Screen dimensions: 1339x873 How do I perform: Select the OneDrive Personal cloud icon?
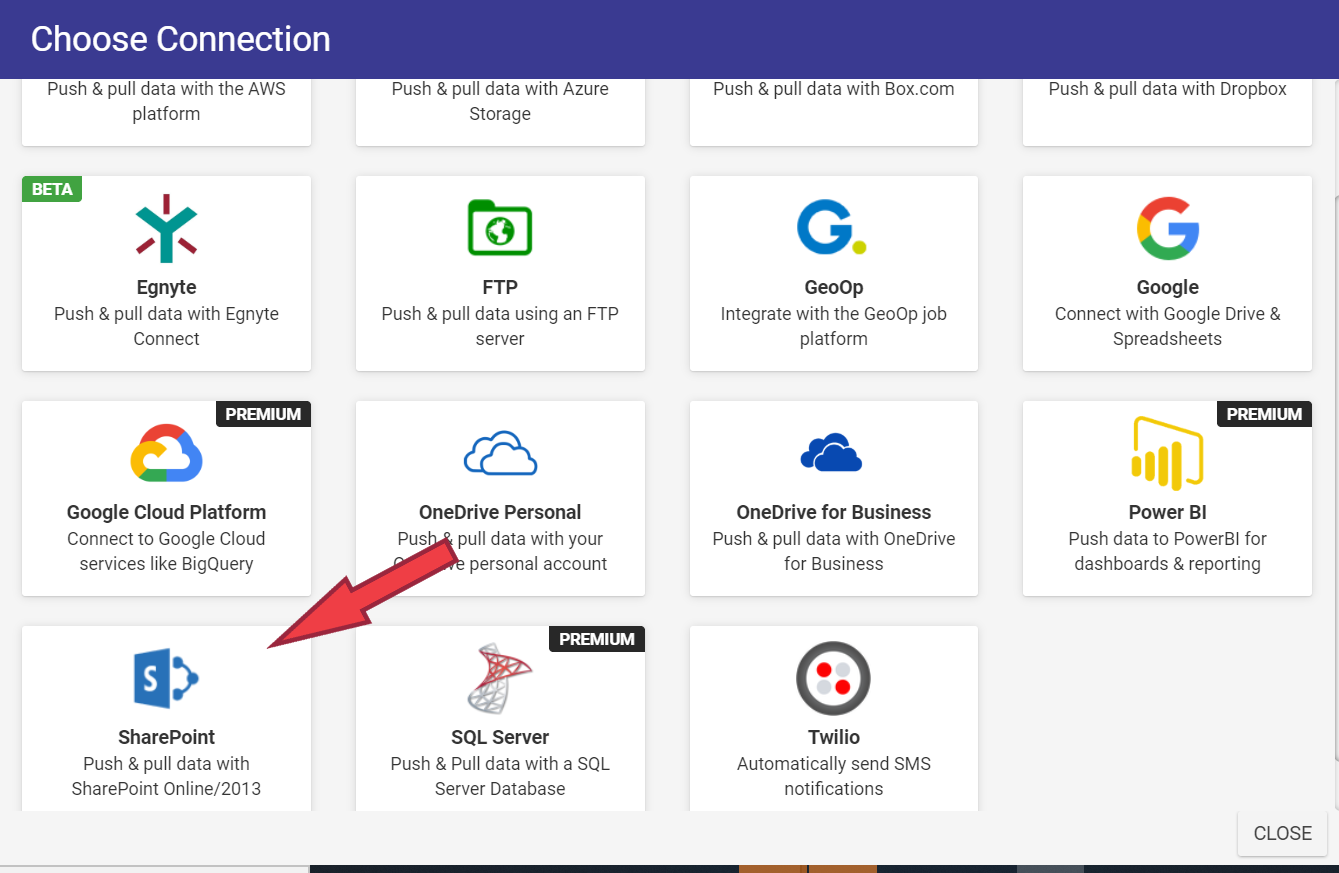[500, 453]
